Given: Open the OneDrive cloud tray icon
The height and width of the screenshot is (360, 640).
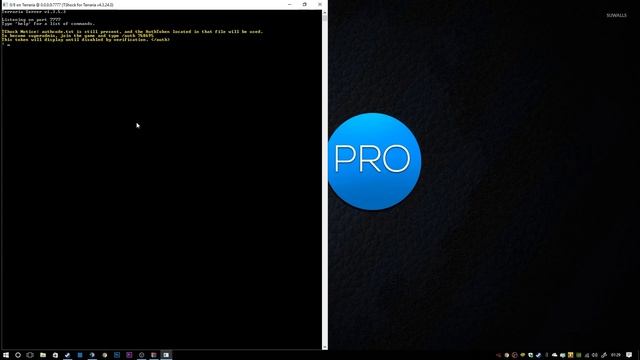Looking at the screenshot, I should click(x=554, y=355).
